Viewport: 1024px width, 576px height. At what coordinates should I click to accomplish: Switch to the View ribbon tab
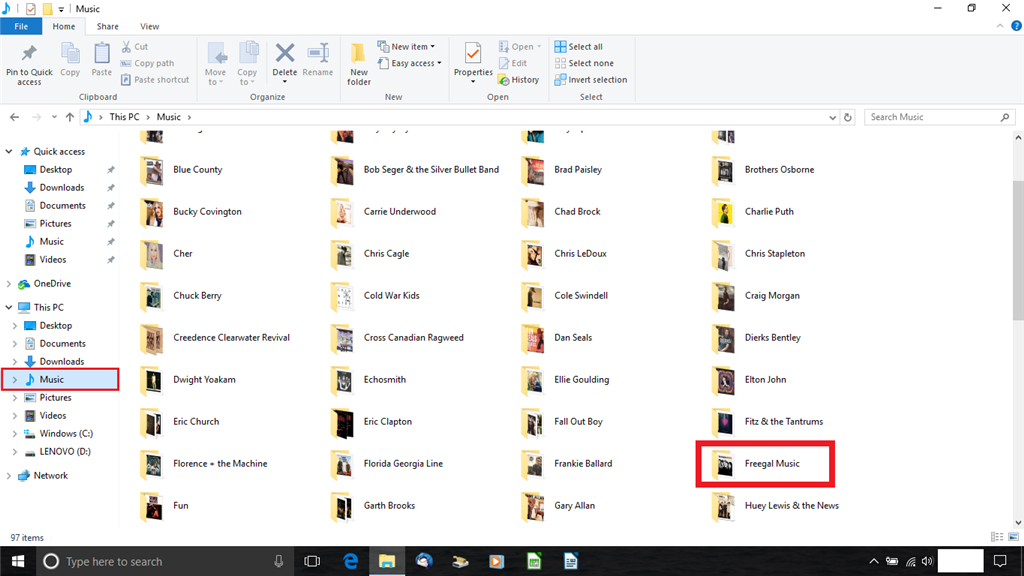[x=150, y=26]
